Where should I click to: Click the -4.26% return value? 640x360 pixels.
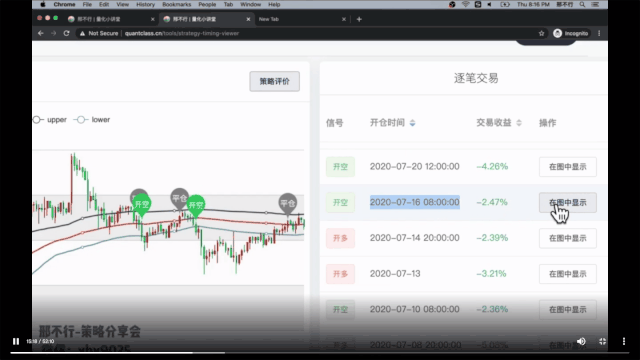point(492,167)
